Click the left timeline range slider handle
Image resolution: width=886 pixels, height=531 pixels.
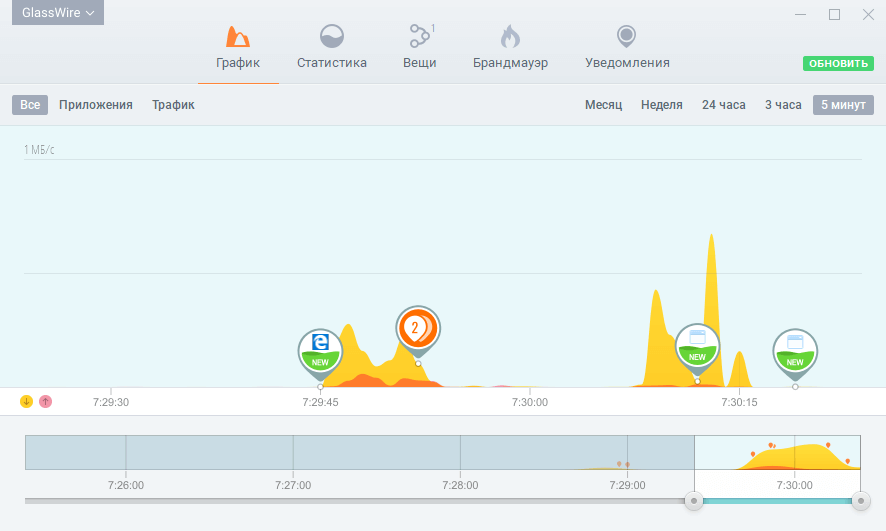693,500
